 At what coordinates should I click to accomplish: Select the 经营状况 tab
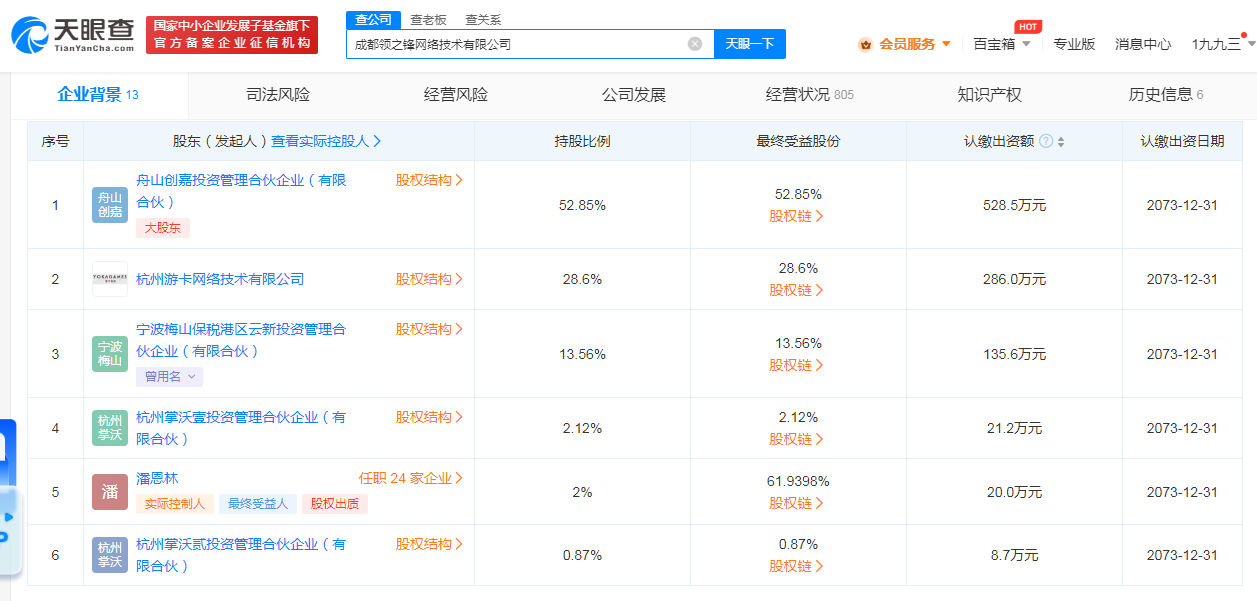click(810, 95)
